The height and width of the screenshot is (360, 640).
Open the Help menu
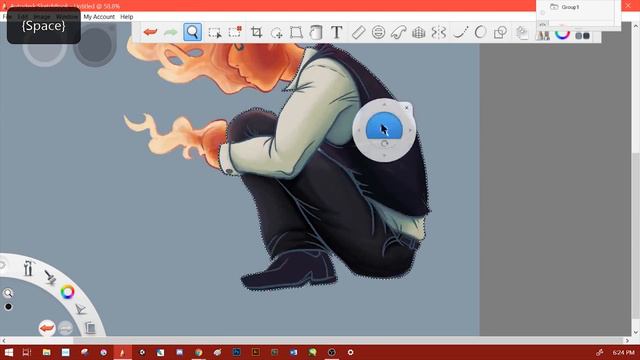pos(127,17)
